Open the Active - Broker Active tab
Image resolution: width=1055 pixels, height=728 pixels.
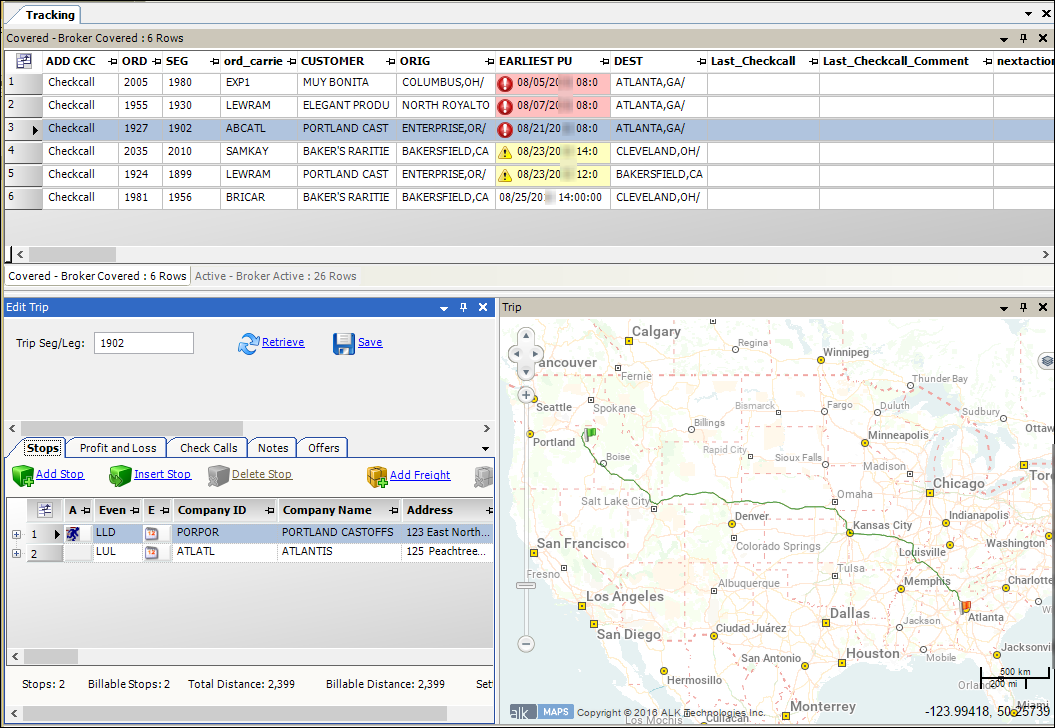[x=275, y=276]
